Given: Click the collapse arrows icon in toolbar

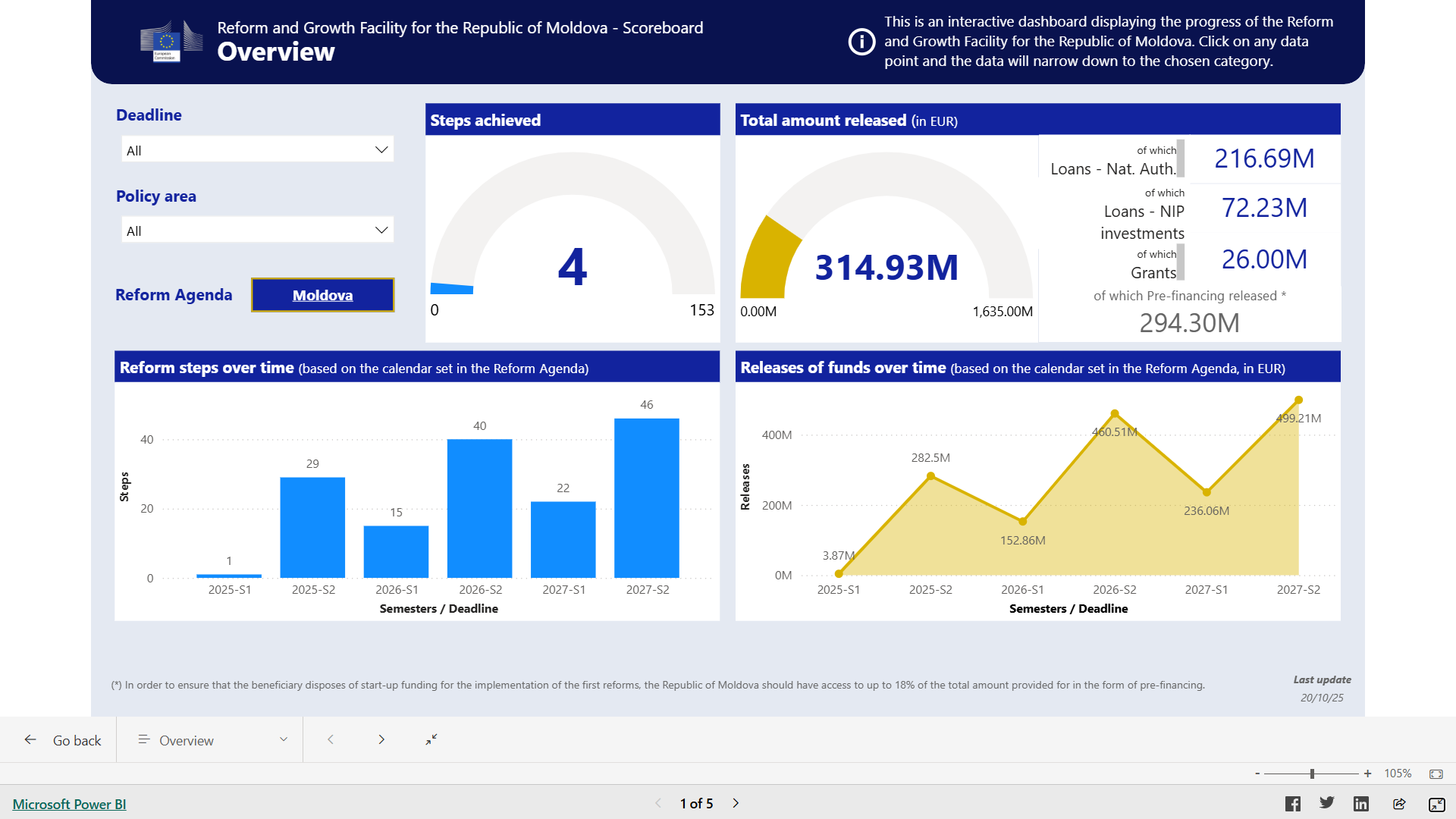Looking at the screenshot, I should [431, 739].
